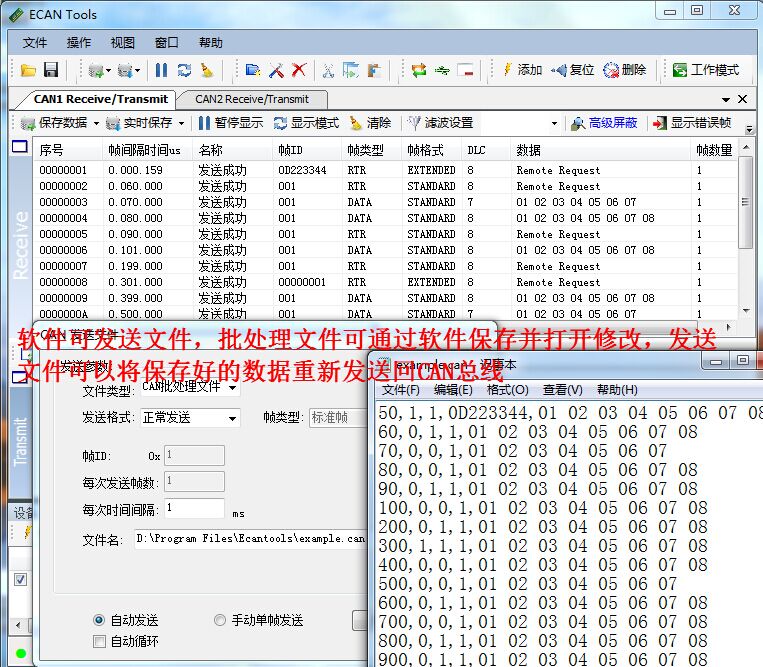Click the 清除 clear broom button
This screenshot has height=667, width=763.
click(x=370, y=123)
